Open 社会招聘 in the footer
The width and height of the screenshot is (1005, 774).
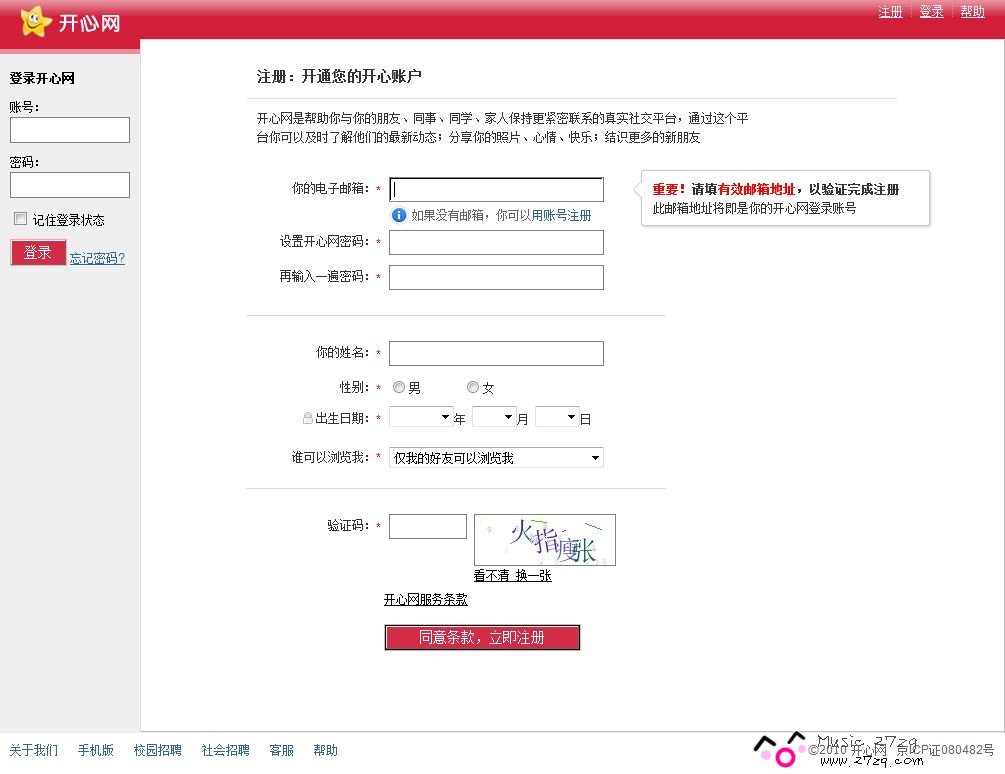226,750
